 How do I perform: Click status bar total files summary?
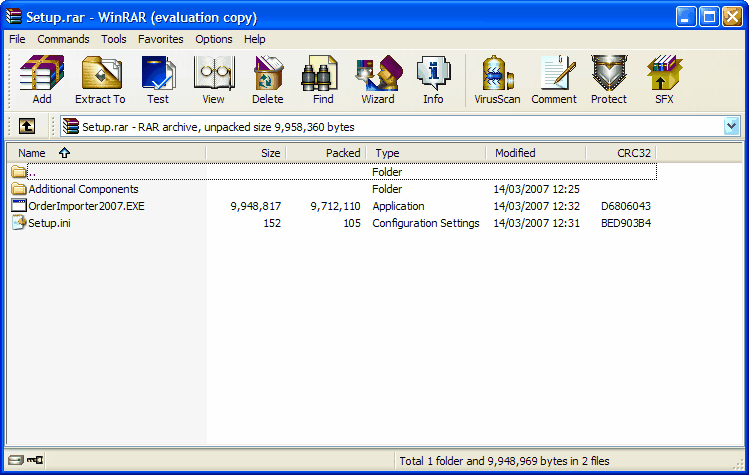tap(504, 461)
